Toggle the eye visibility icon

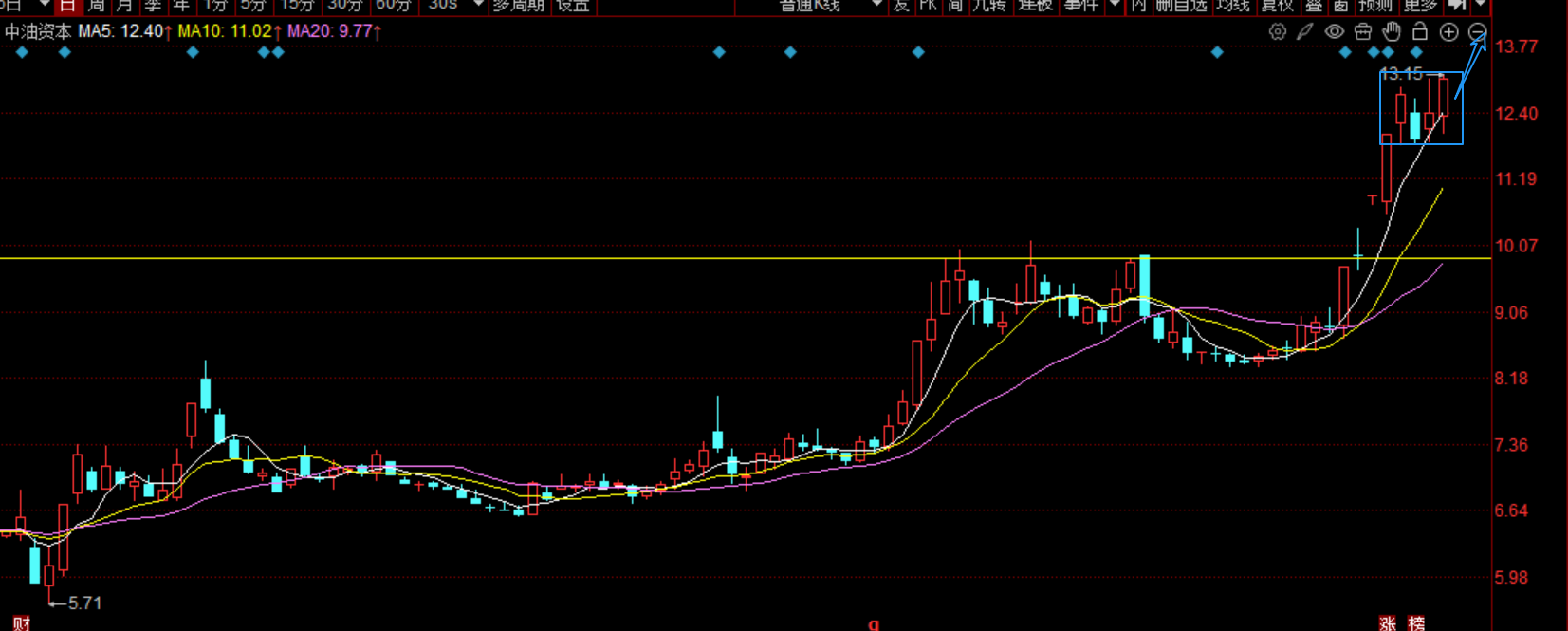[x=1335, y=31]
